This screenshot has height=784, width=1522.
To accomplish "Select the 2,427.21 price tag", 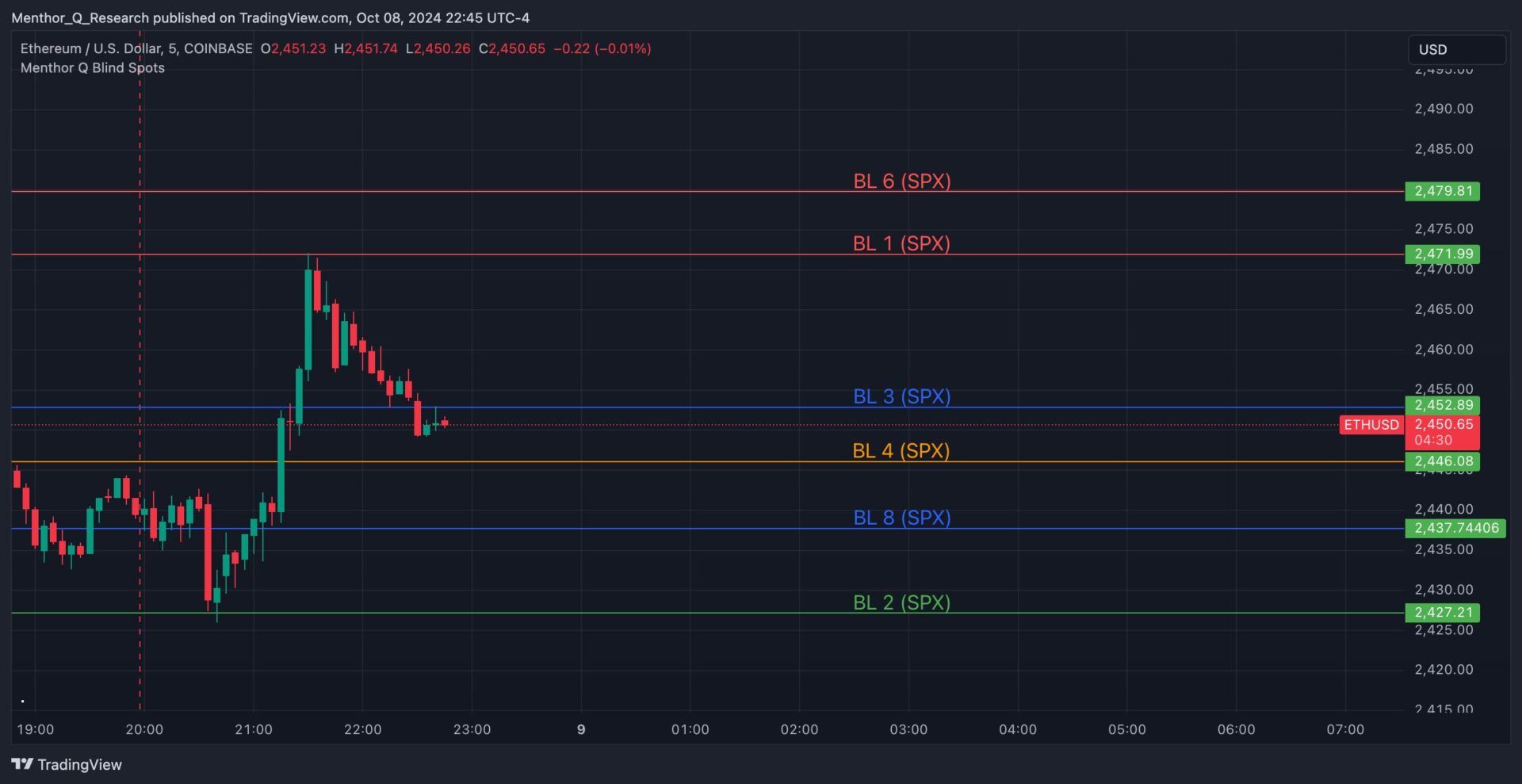I will 1443,613.
